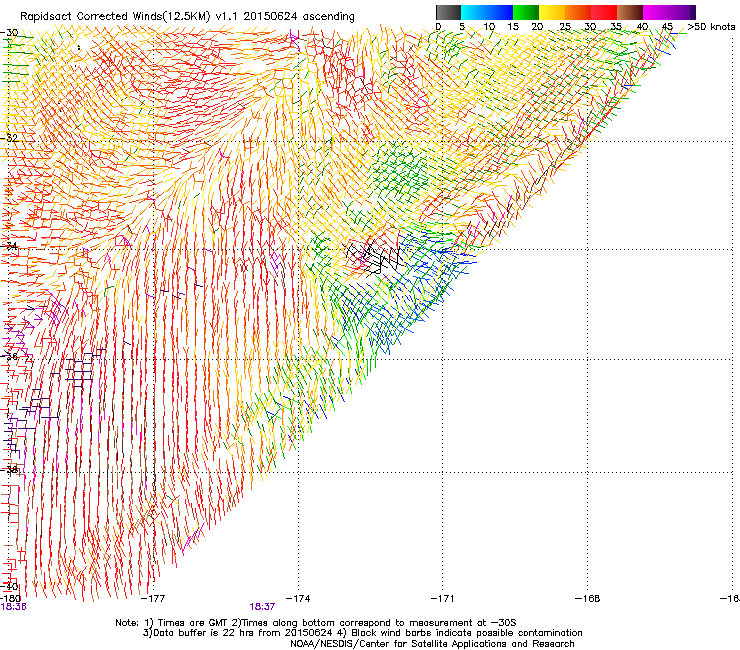Viewport: 740px width, 650px height.
Task: Click the black contaminated wind barbs cluster
Action: 375,257
